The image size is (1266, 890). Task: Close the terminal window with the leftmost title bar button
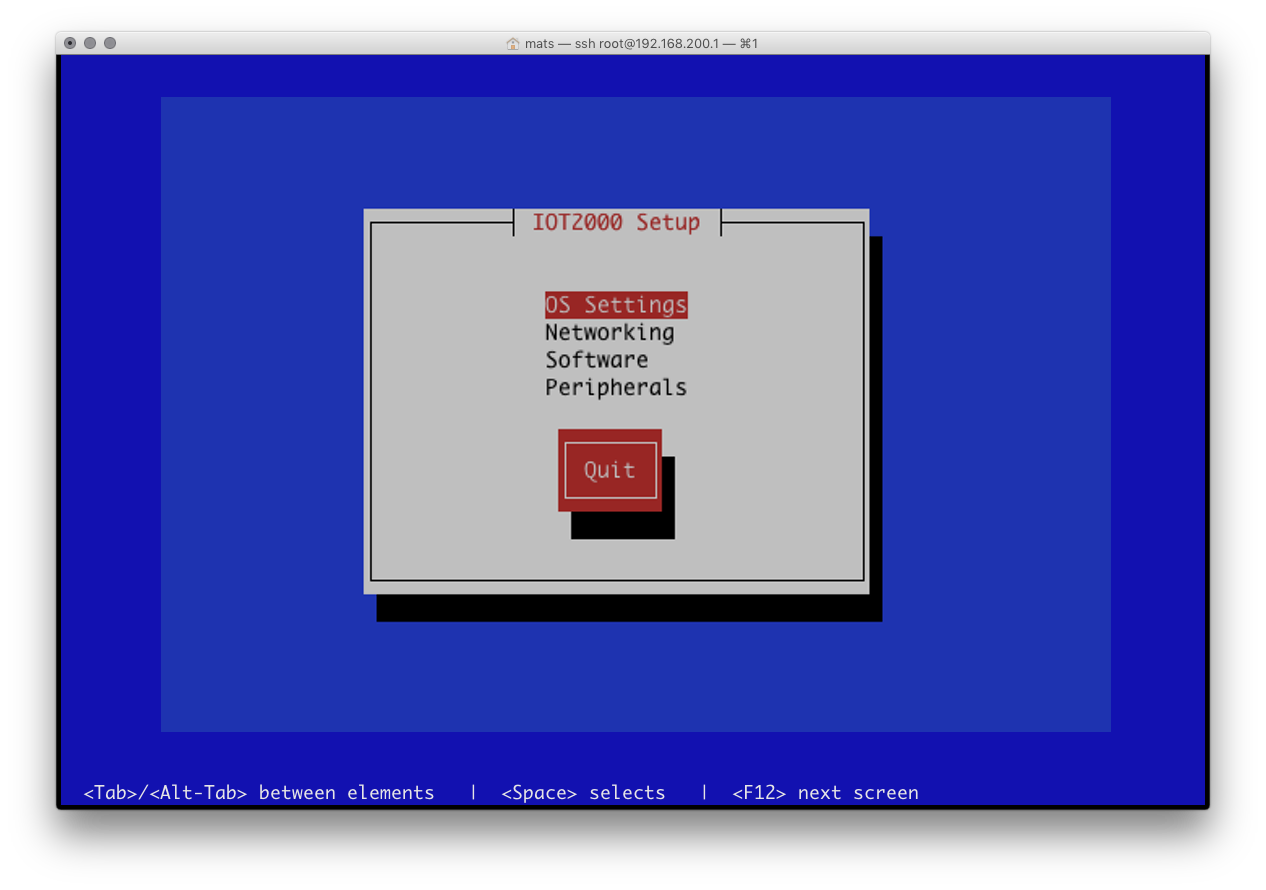click(x=70, y=43)
